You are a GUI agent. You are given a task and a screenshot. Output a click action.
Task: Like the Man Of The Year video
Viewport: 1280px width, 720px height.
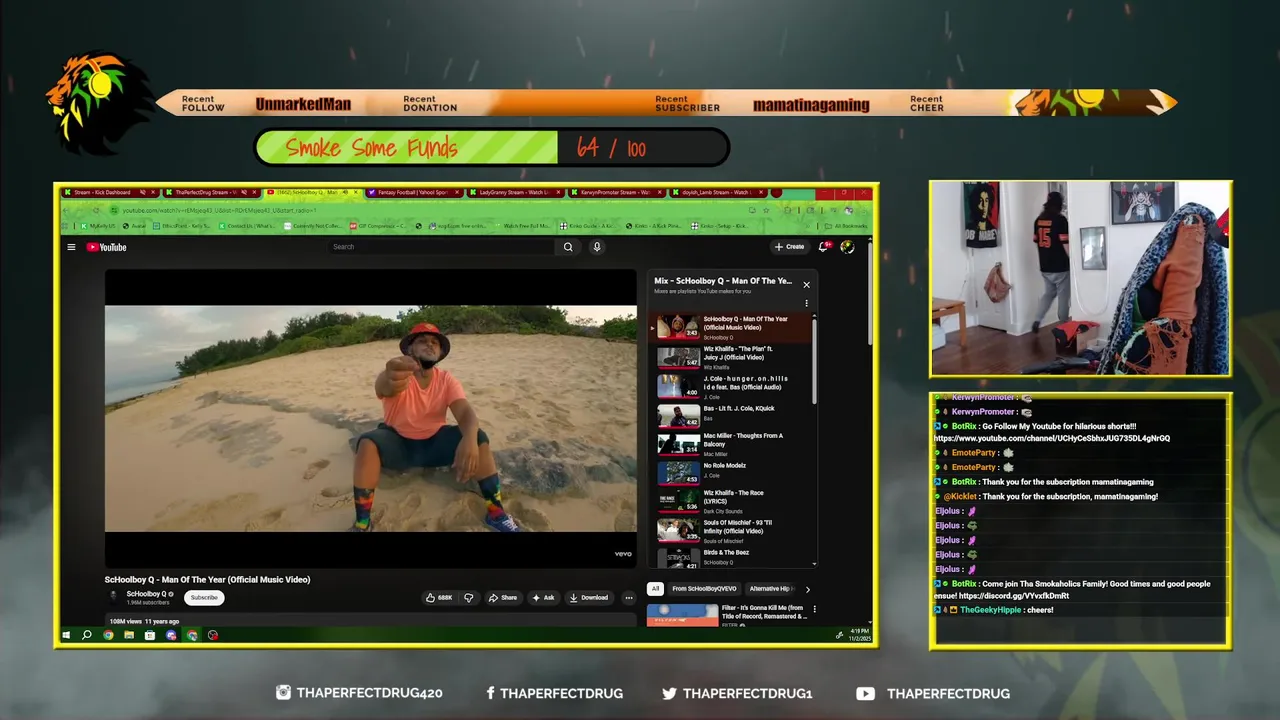tap(439, 597)
